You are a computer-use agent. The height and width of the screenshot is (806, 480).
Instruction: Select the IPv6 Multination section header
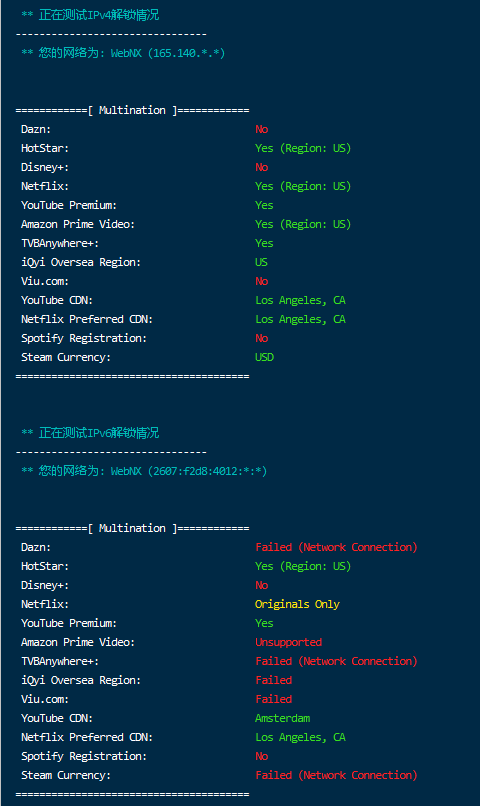(132, 528)
